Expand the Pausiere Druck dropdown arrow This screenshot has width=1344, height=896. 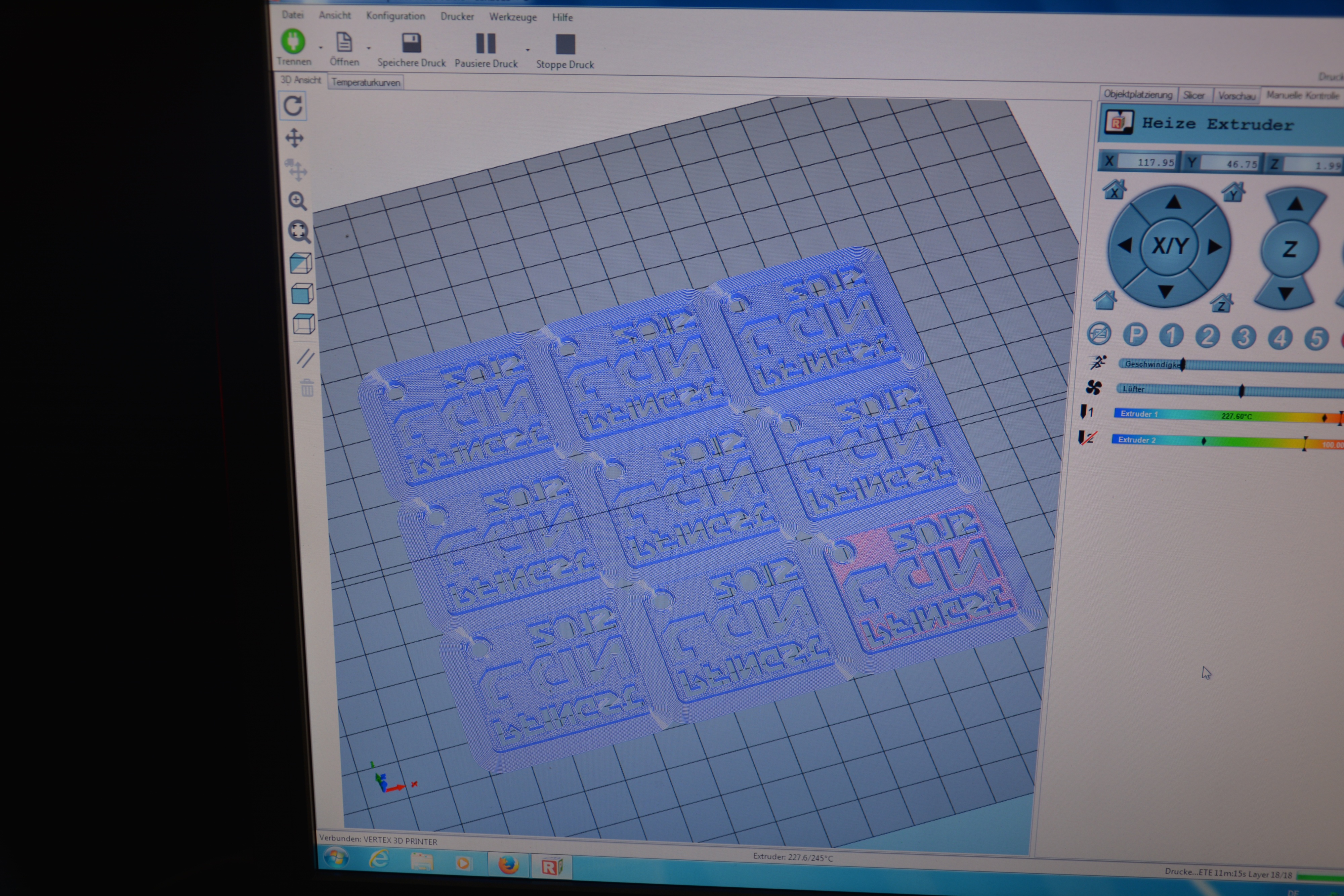pos(528,50)
